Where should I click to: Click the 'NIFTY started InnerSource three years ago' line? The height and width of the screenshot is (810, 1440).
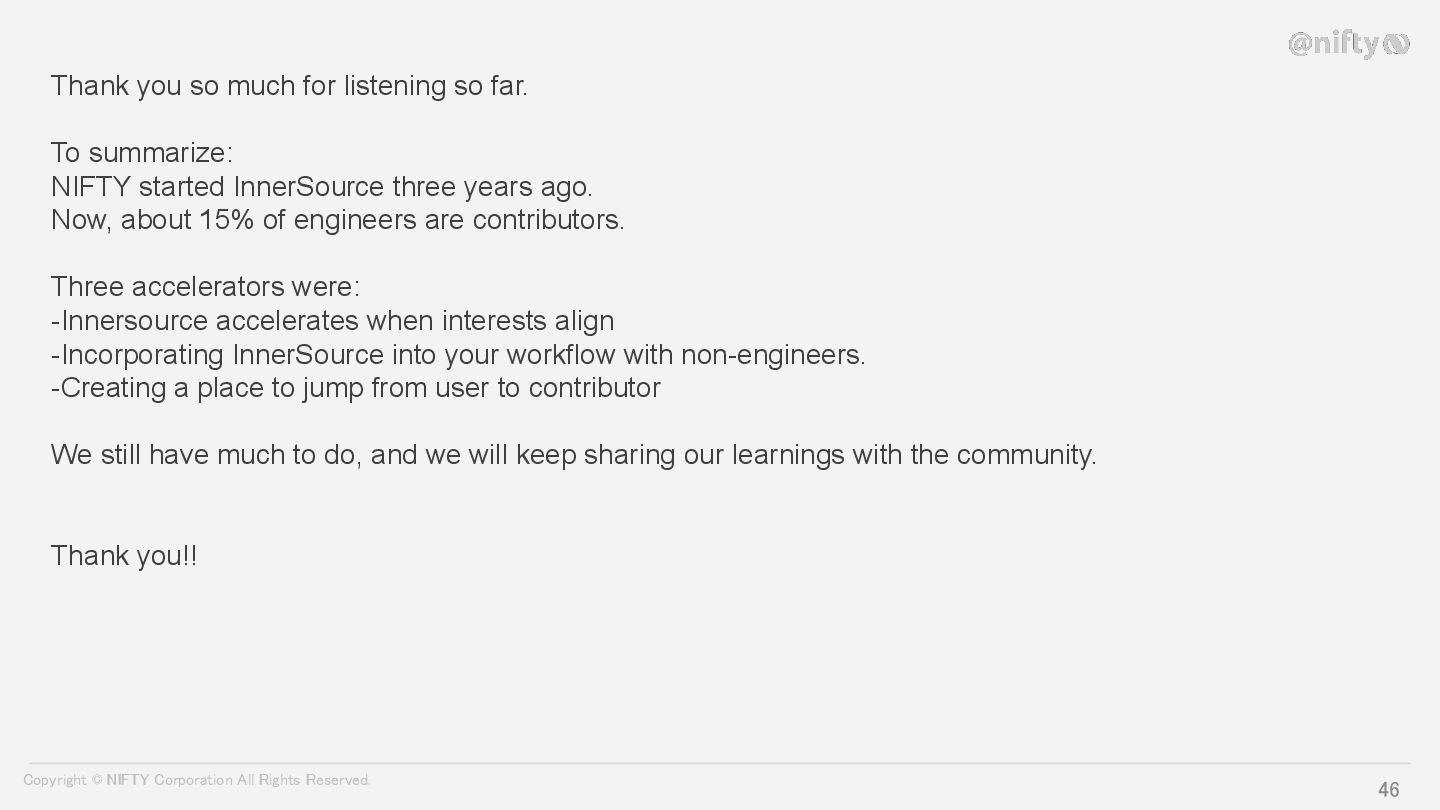point(321,187)
